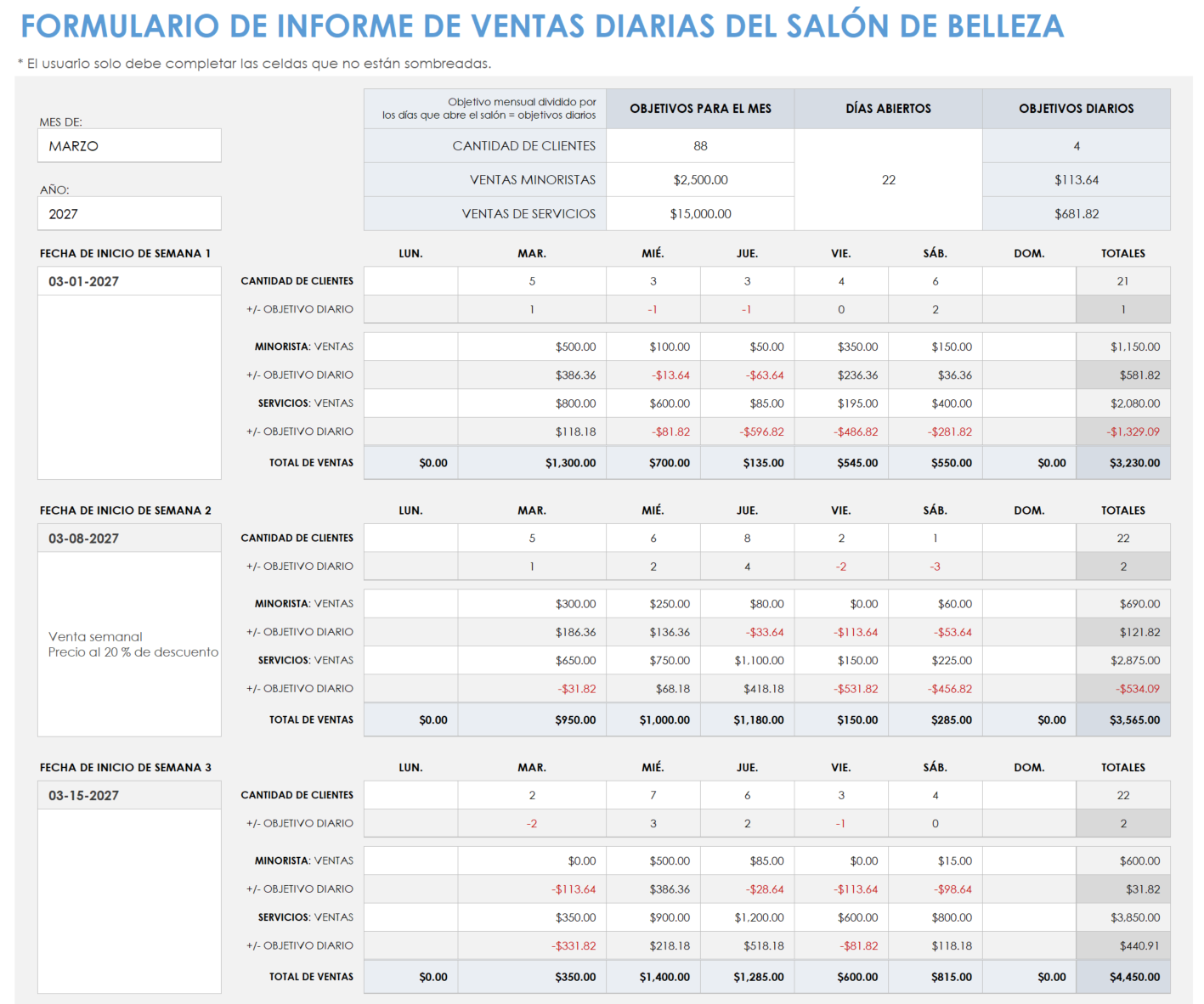1204x1004 pixels.
Task: Click week 2 total sales $3,565.00
Action: tap(1123, 719)
